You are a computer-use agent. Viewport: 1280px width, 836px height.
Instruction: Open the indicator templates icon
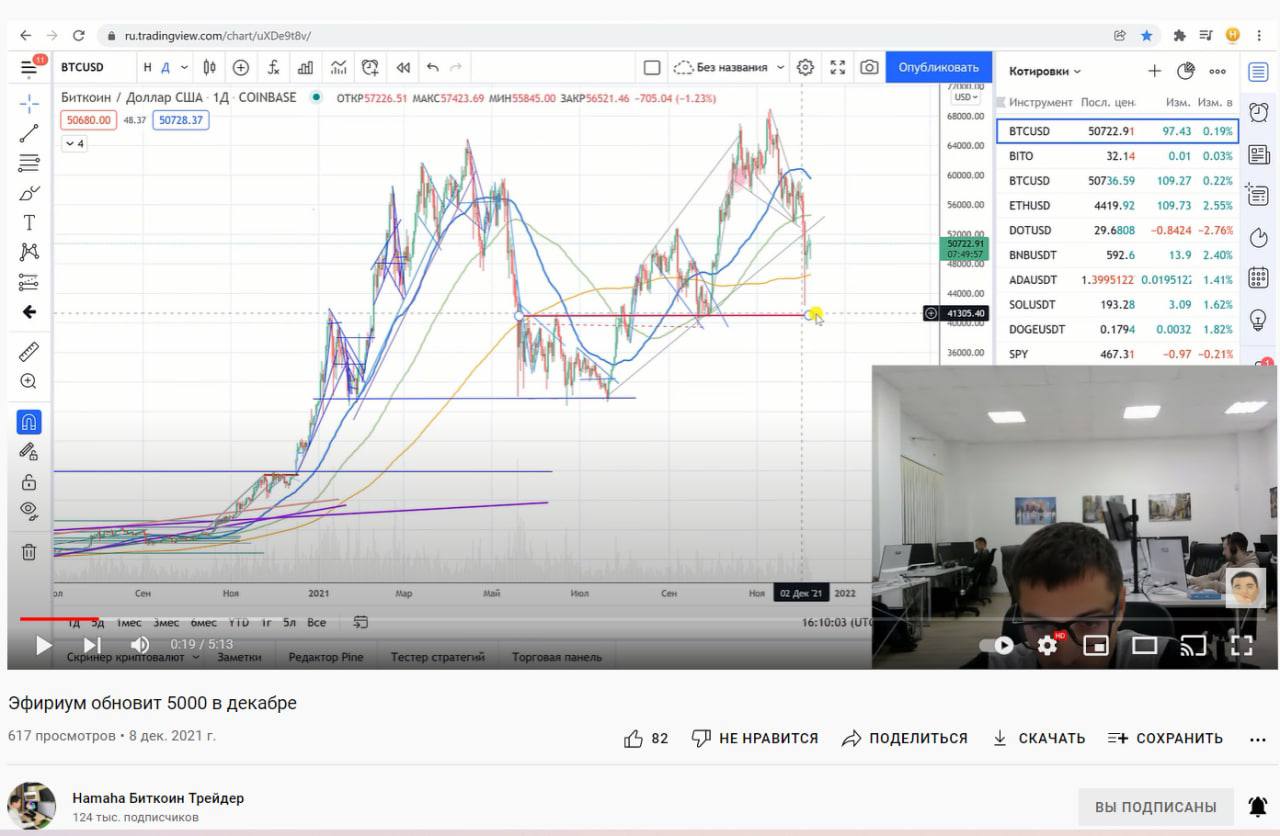[x=339, y=68]
